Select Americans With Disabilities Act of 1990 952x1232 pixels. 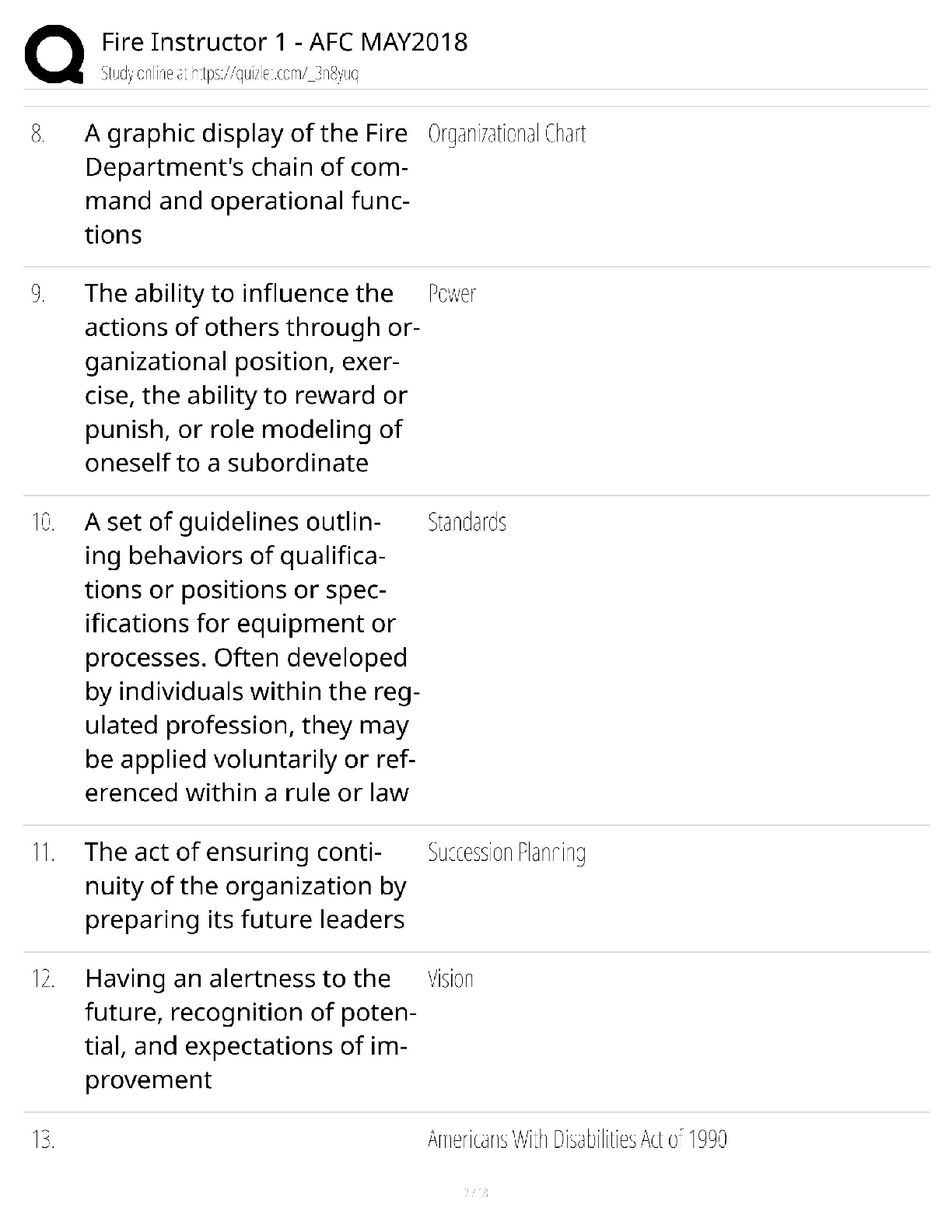coord(577,1139)
